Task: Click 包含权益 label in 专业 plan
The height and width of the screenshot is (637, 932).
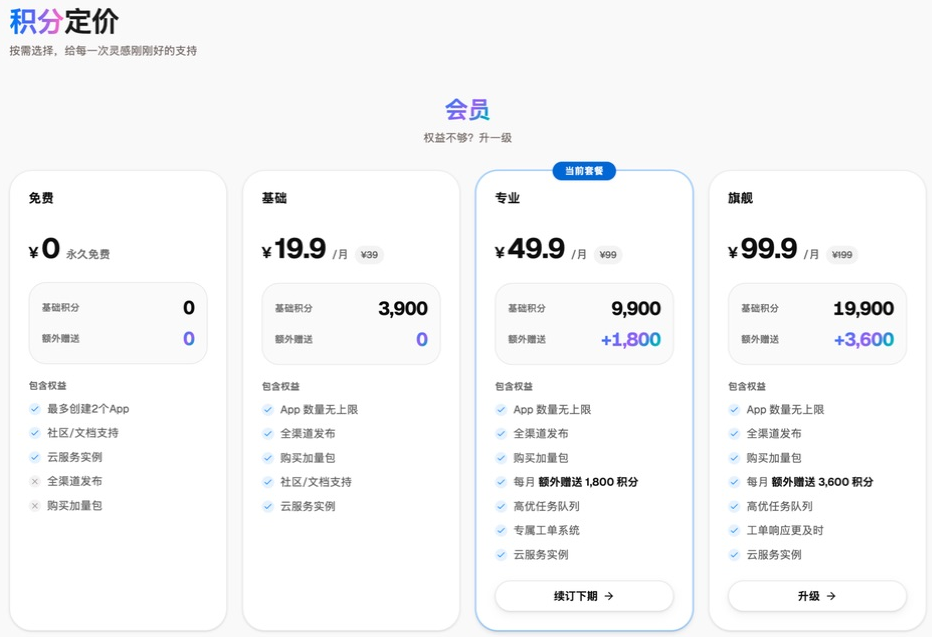Action: [514, 386]
